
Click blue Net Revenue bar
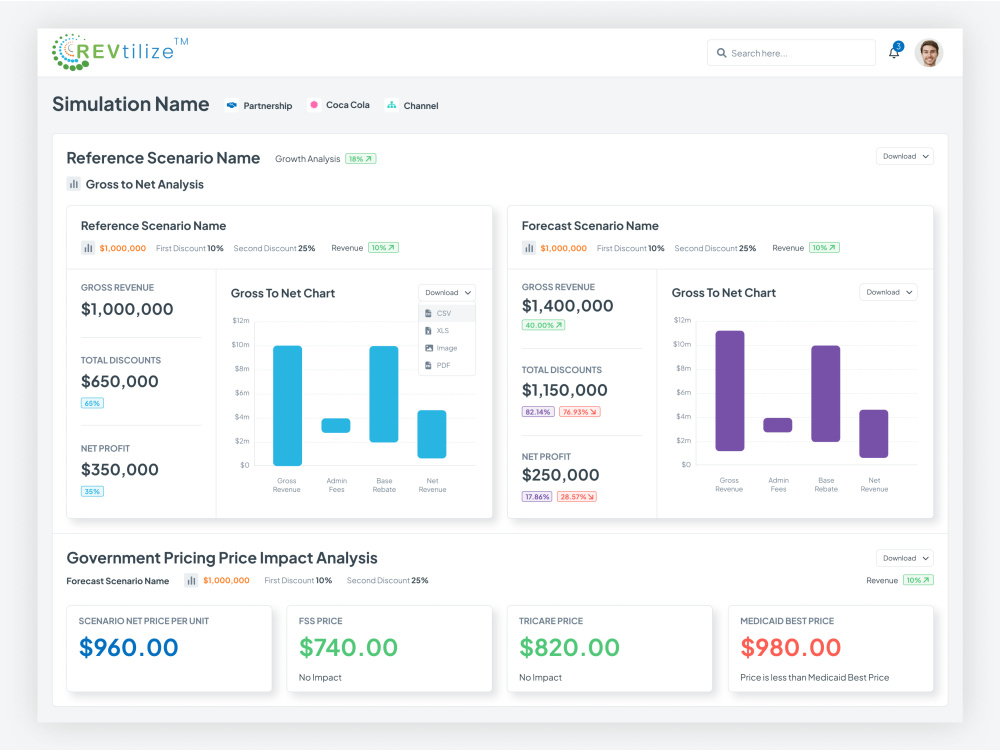pyautogui.click(x=432, y=434)
